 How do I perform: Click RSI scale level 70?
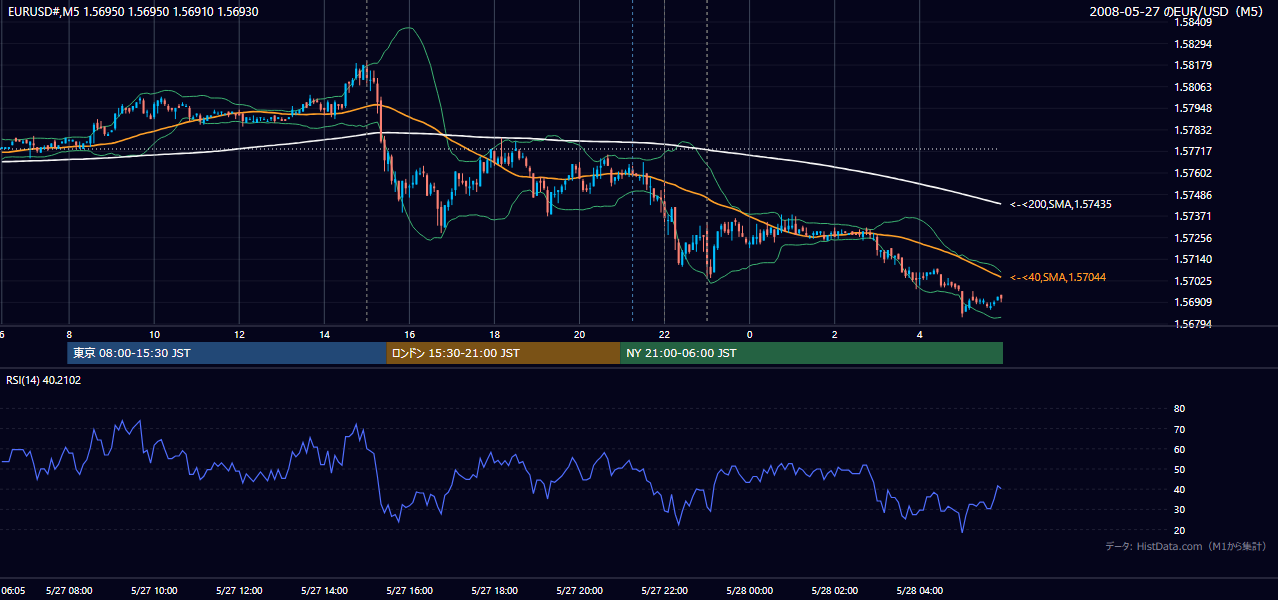point(1179,429)
